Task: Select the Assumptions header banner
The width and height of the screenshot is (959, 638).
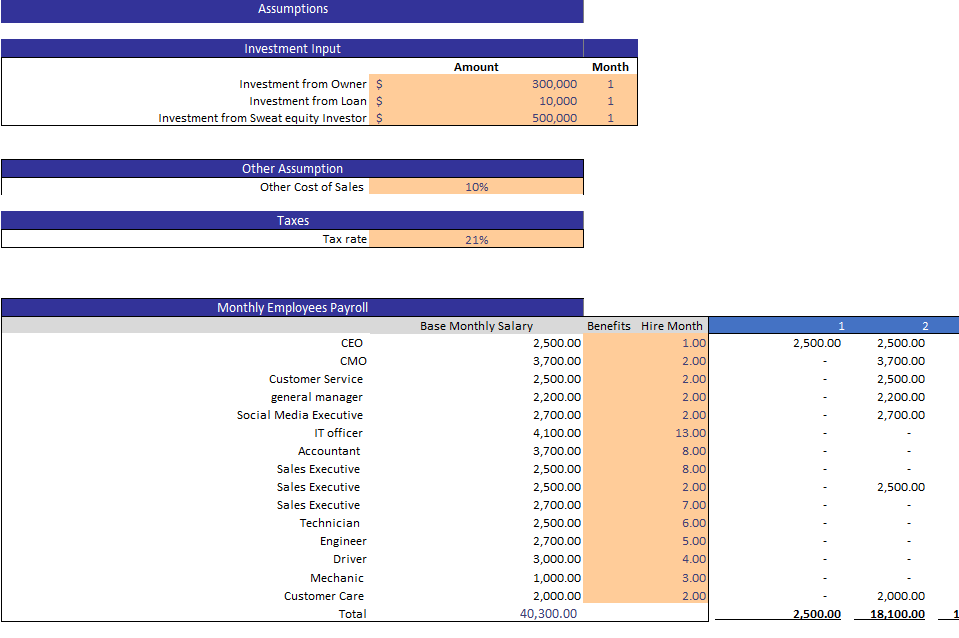Action: pos(292,10)
